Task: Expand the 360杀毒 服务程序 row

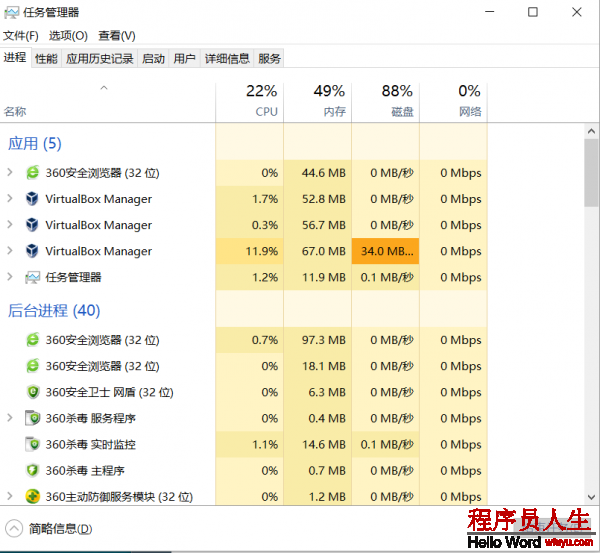Action: click(x=10, y=418)
